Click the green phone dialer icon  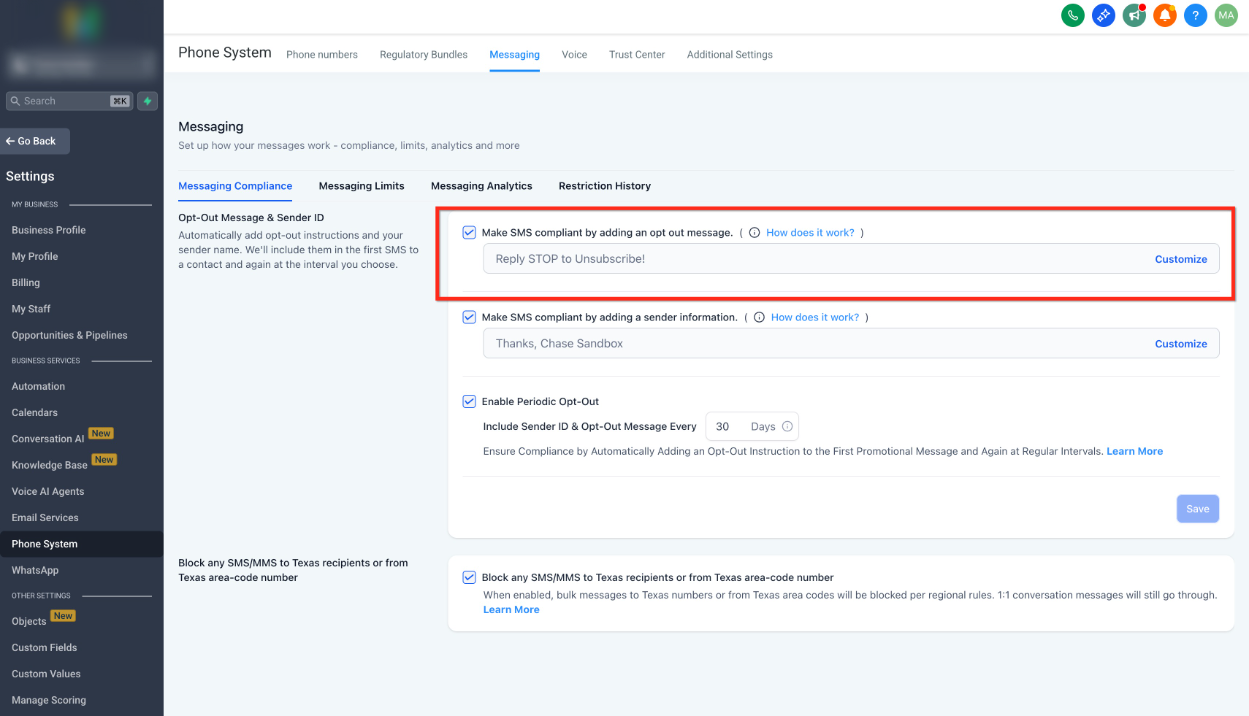point(1073,15)
